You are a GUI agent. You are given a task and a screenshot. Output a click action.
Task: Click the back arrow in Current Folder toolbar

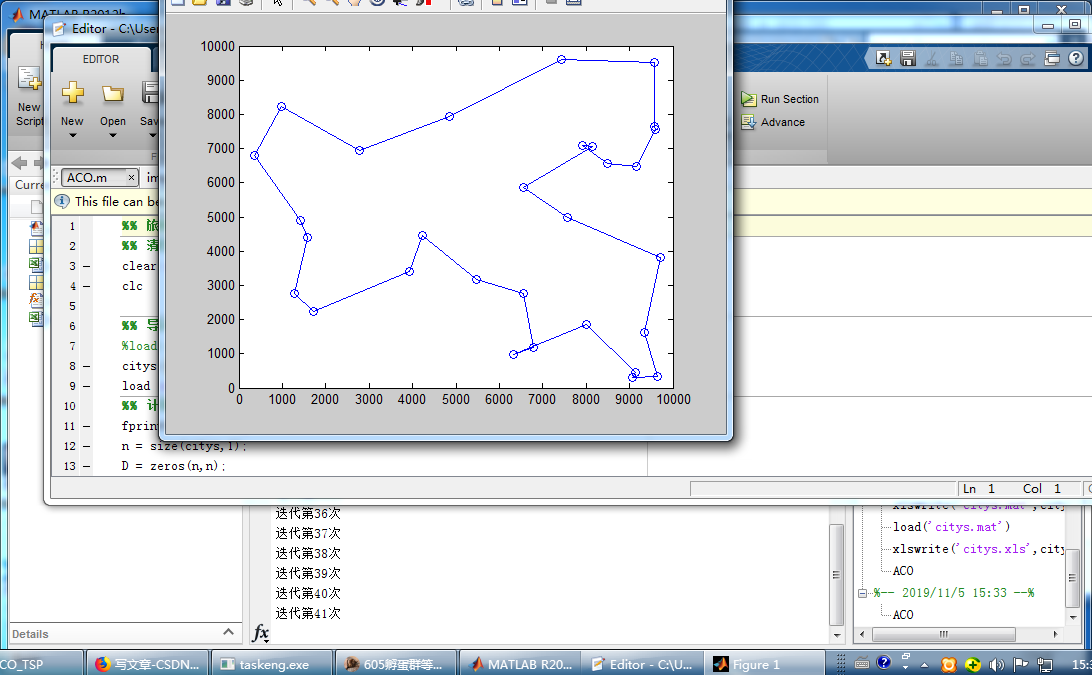click(20, 163)
